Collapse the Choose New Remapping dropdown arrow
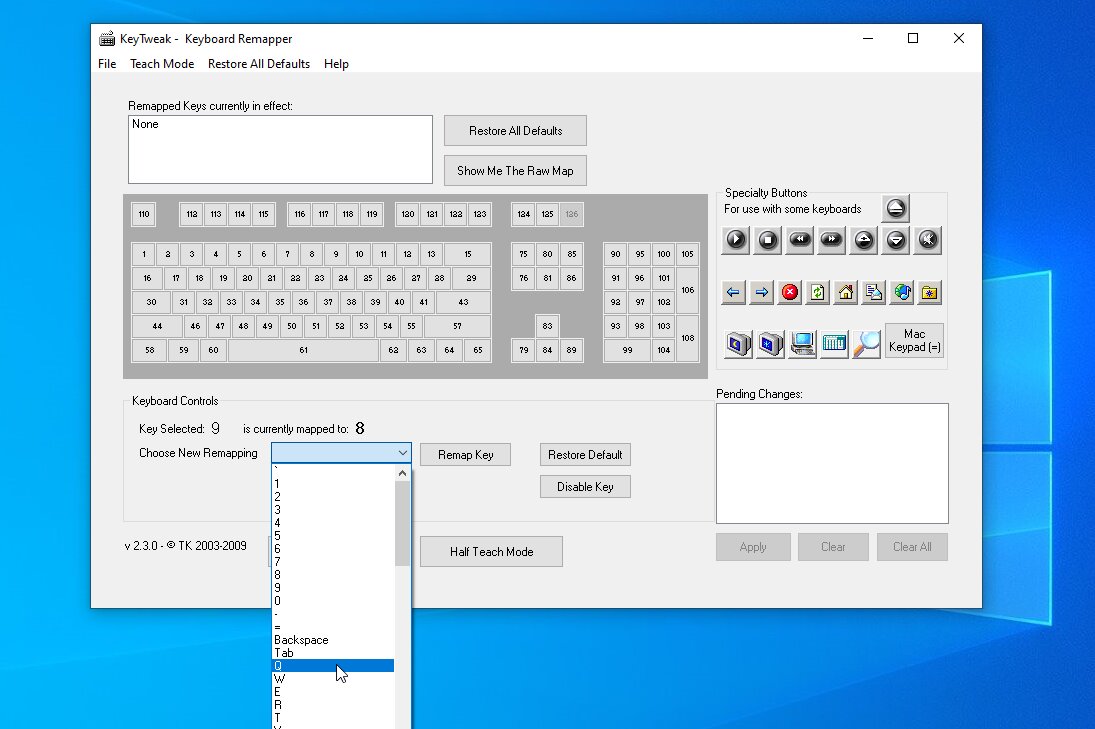The image size is (1095, 729). tap(402, 454)
